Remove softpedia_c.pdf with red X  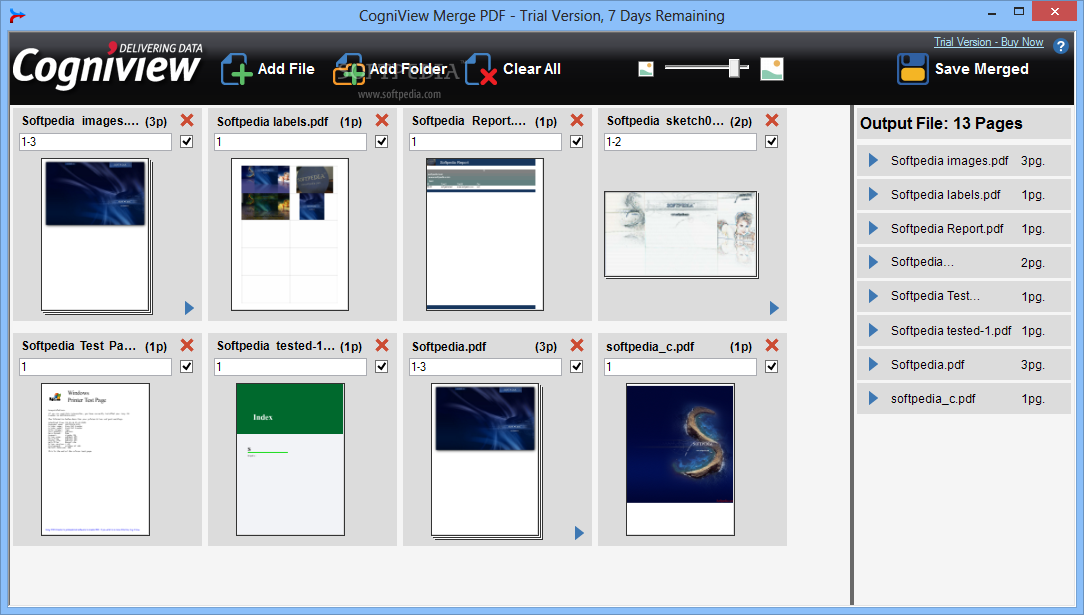tap(772, 346)
